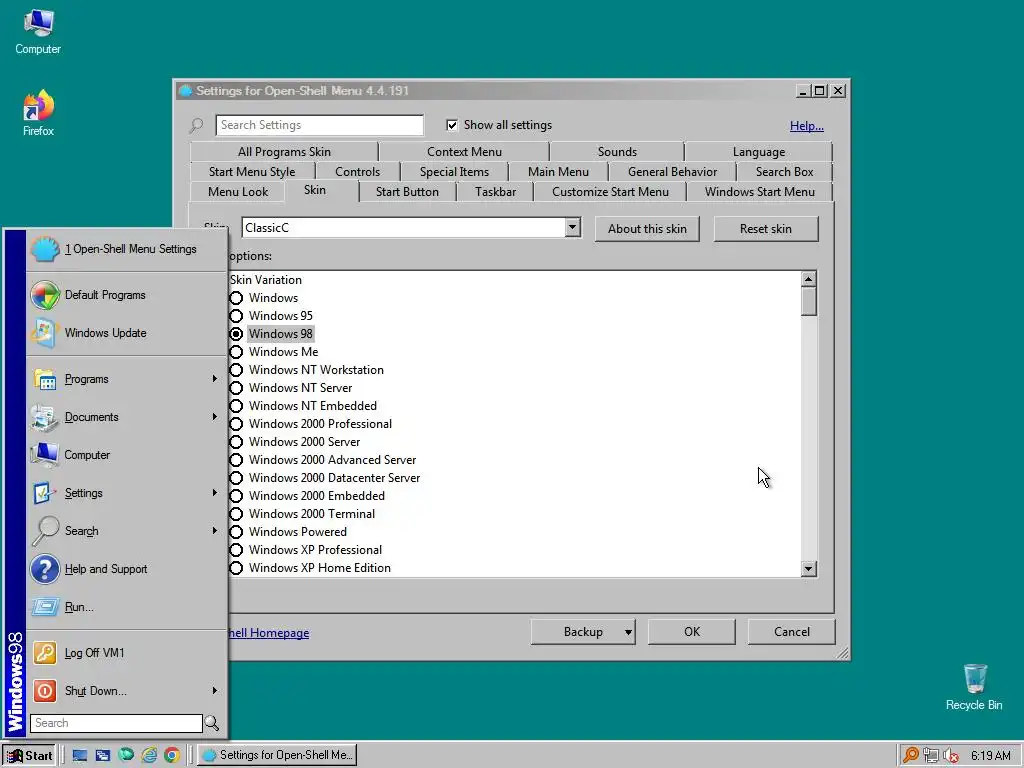Click the magnifier icon beside Search Settings
This screenshot has width=1024, height=768.
tap(197, 125)
